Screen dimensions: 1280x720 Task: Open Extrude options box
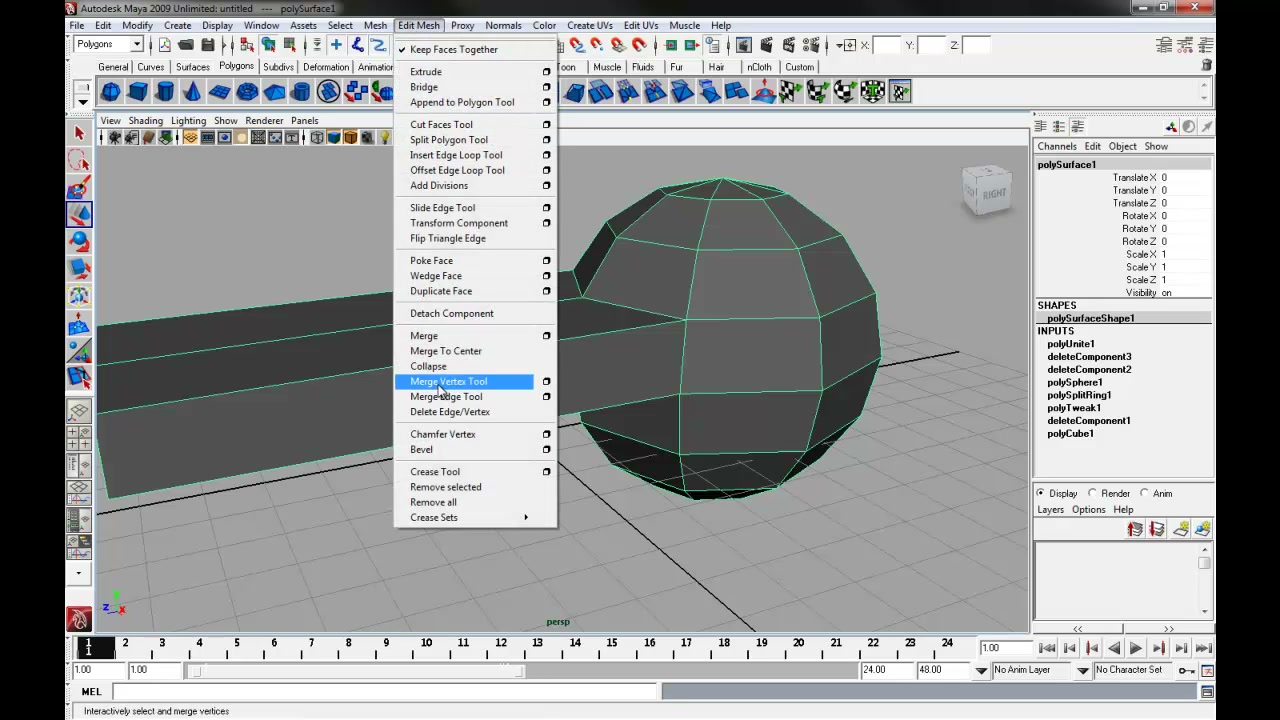pos(546,72)
